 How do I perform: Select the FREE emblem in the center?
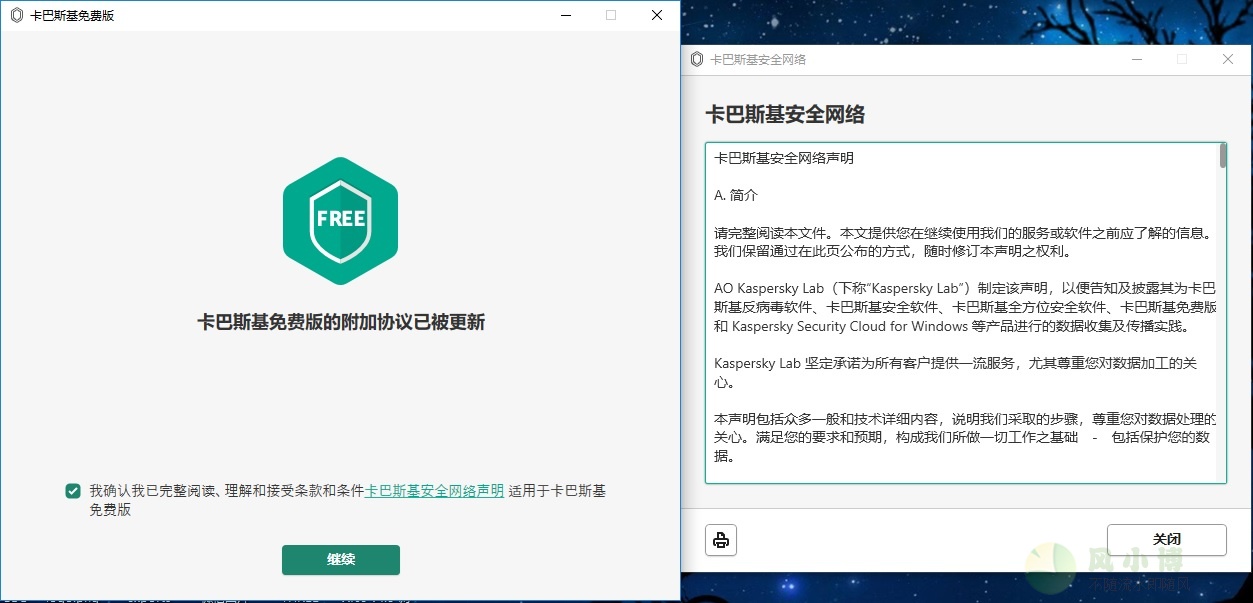(340, 219)
